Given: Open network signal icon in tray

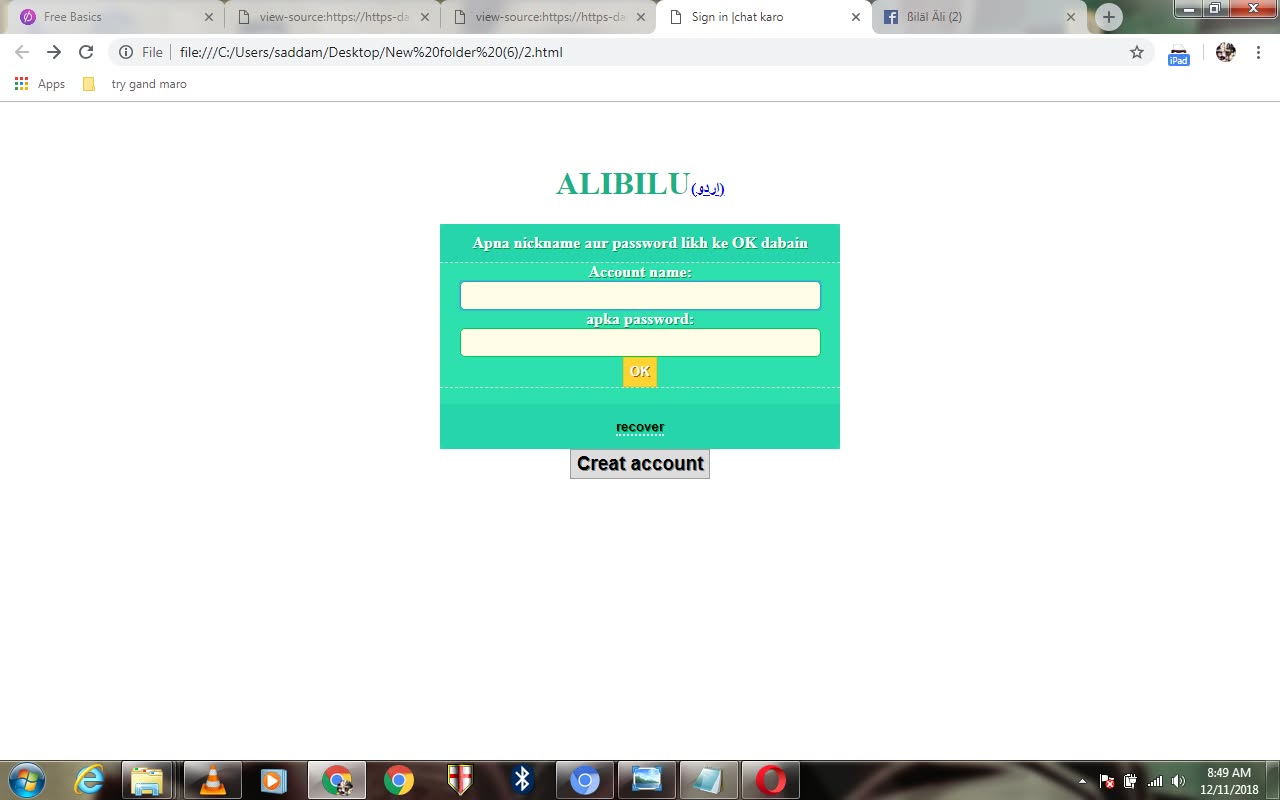Looking at the screenshot, I should tap(1155, 781).
